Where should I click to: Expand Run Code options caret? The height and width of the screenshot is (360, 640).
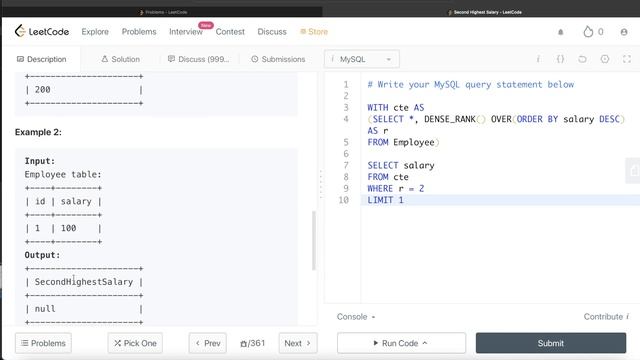pyautogui.click(x=425, y=343)
